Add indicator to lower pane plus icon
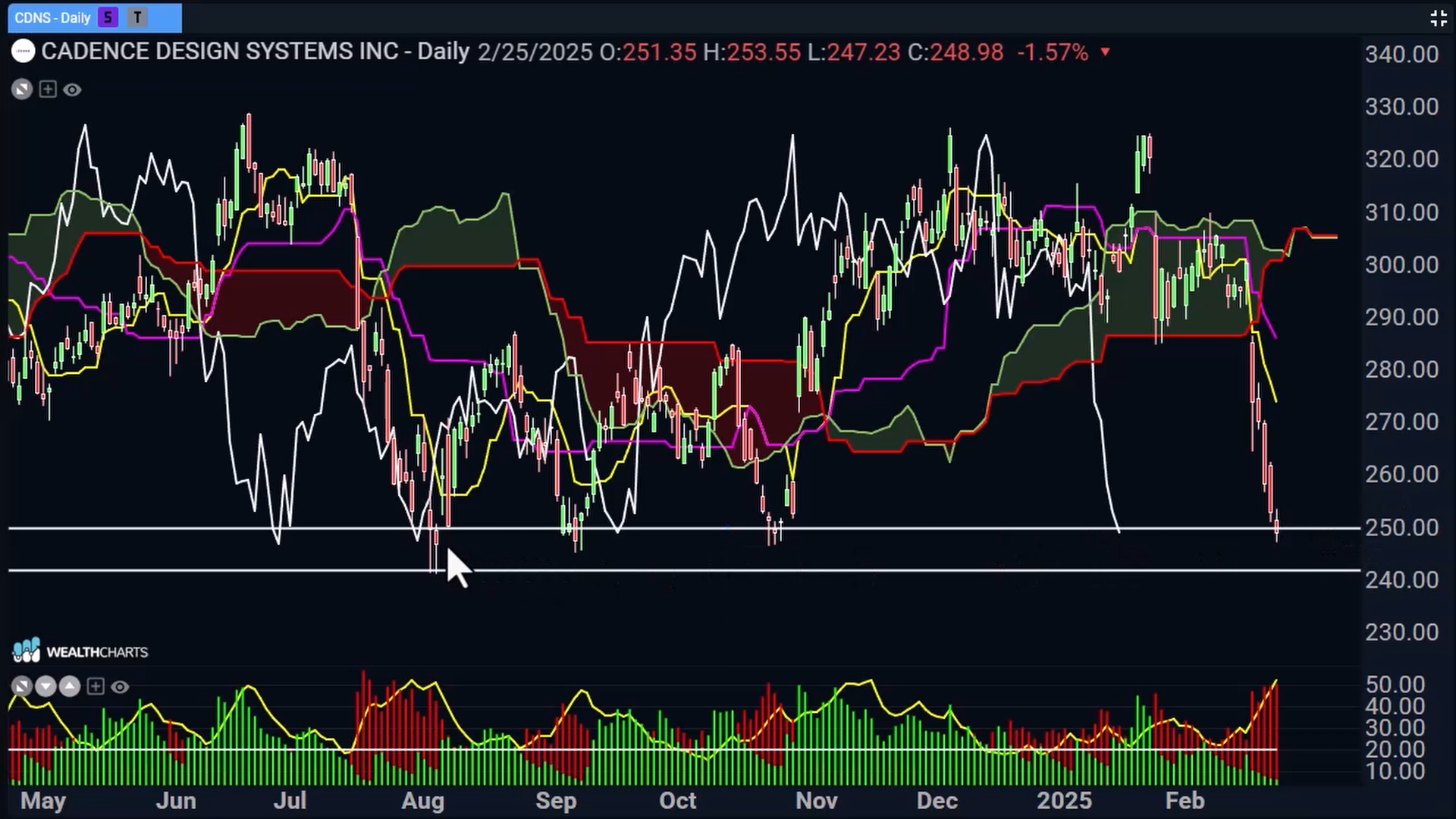This screenshot has width=1456, height=819. pyautogui.click(x=96, y=687)
